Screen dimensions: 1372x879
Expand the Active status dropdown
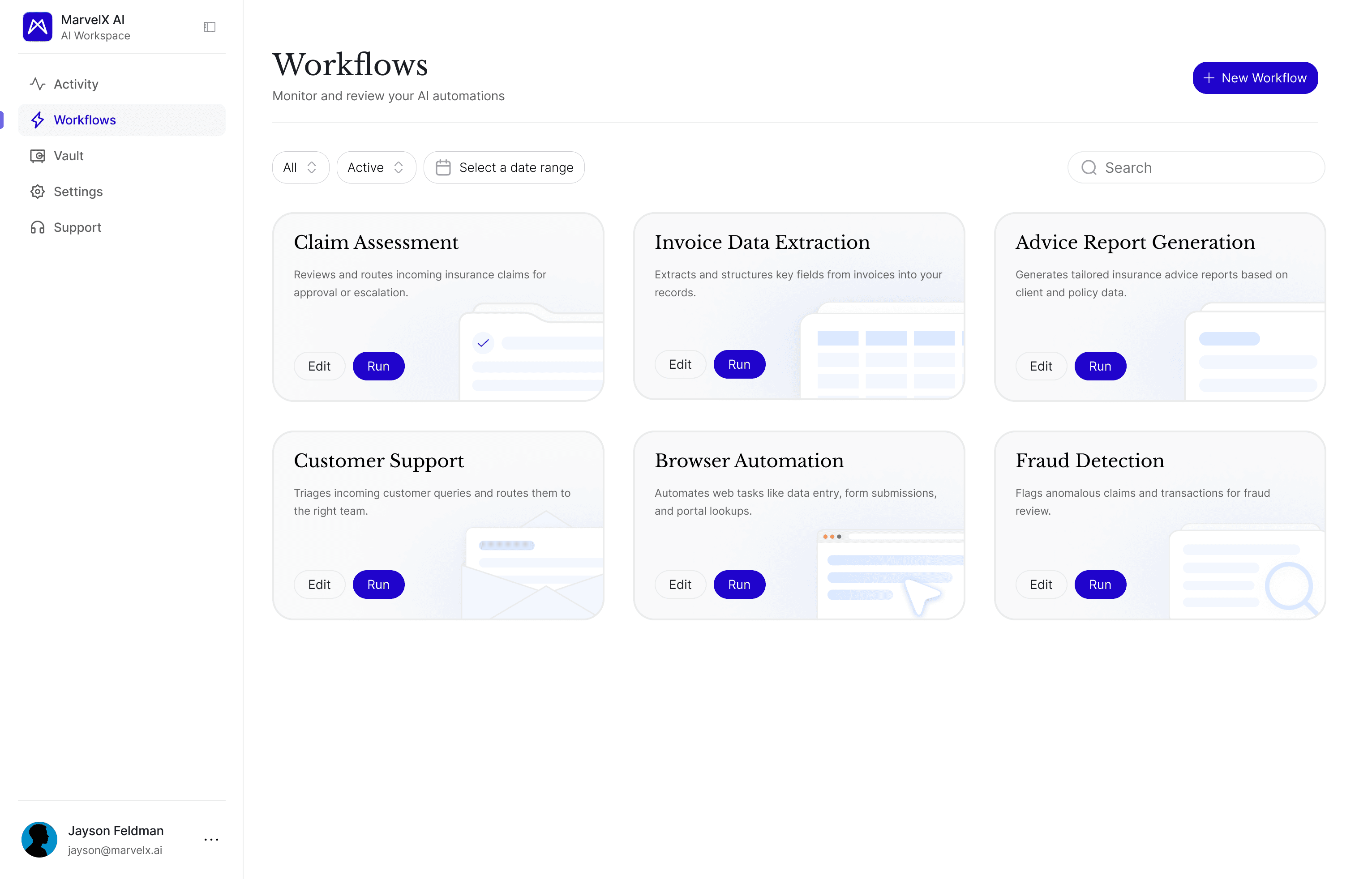(376, 167)
